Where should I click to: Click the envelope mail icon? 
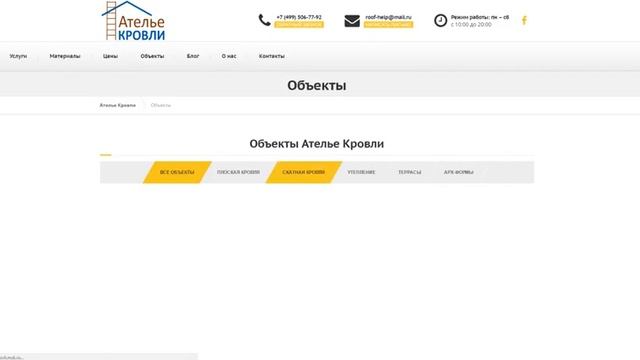click(x=352, y=21)
